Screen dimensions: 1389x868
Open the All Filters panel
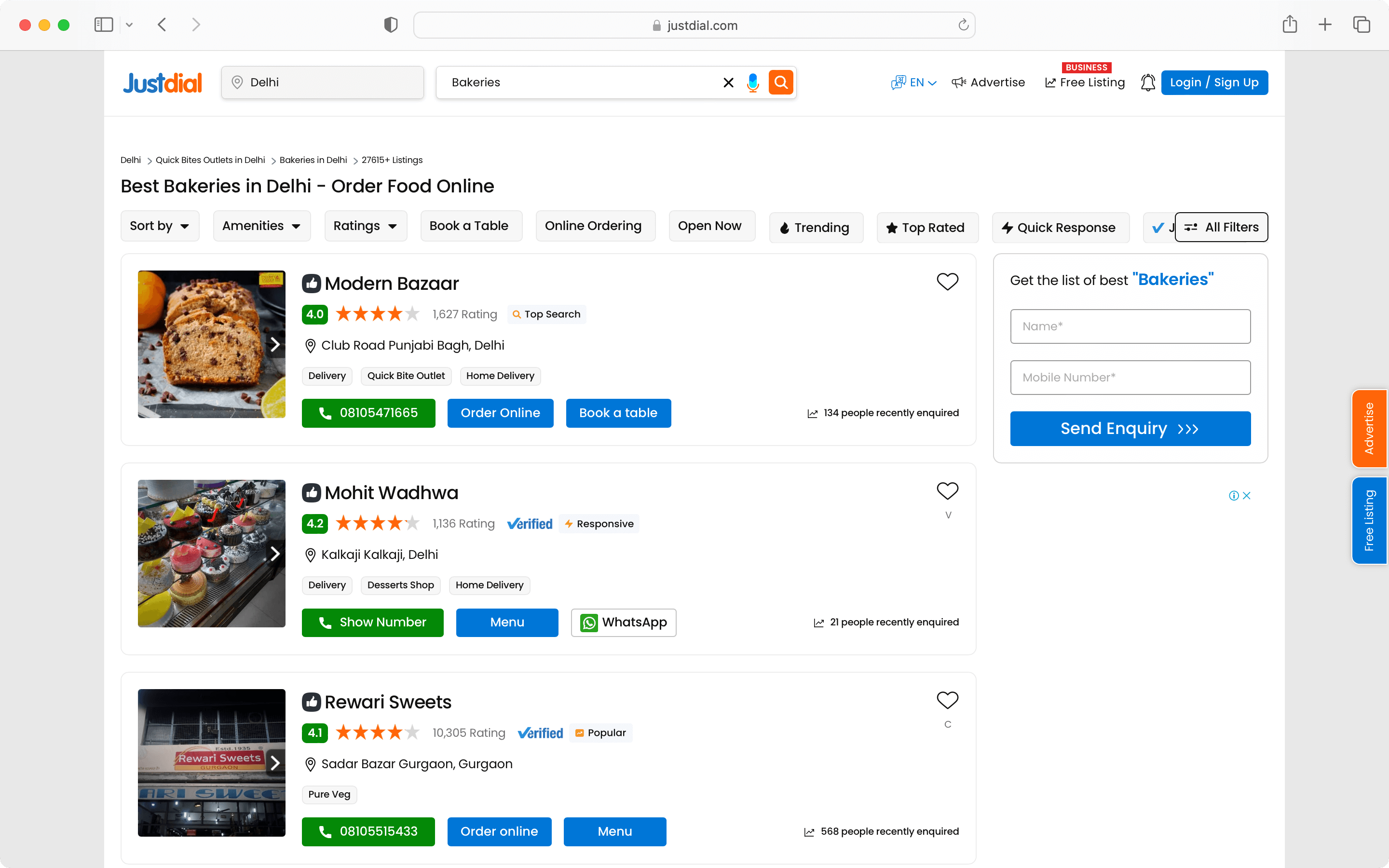pos(1221,227)
